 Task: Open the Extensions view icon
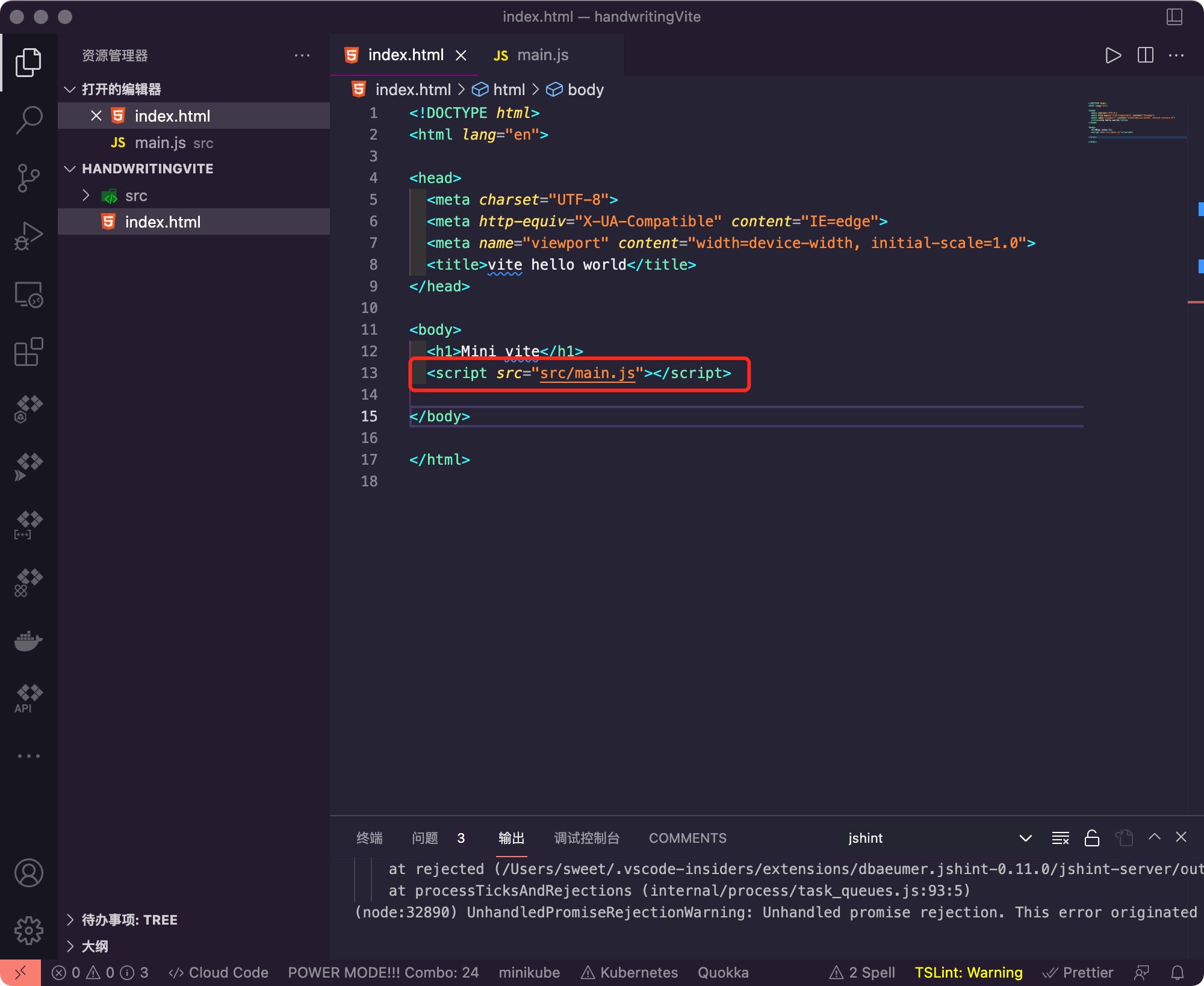(x=28, y=352)
